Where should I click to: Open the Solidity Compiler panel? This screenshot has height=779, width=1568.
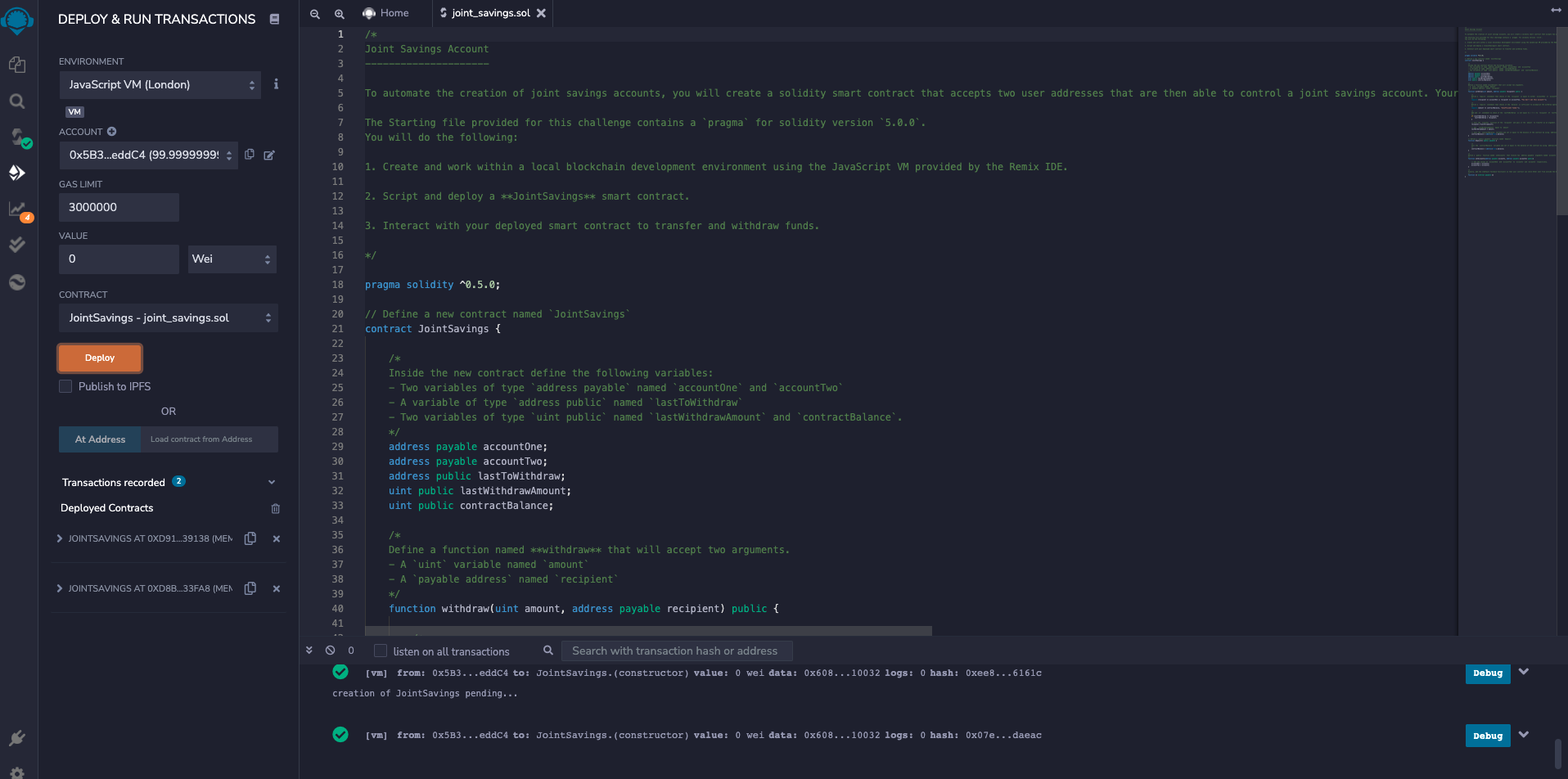click(x=16, y=137)
